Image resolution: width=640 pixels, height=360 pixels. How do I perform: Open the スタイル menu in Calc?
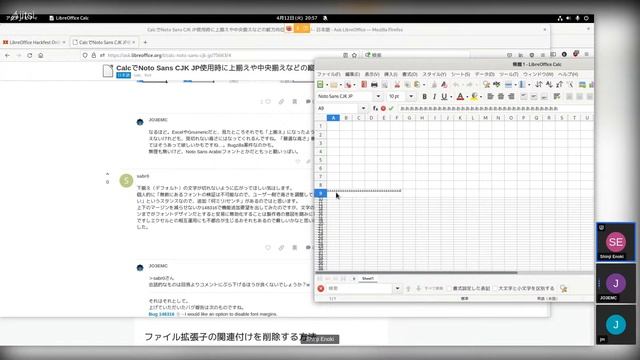click(x=434, y=74)
